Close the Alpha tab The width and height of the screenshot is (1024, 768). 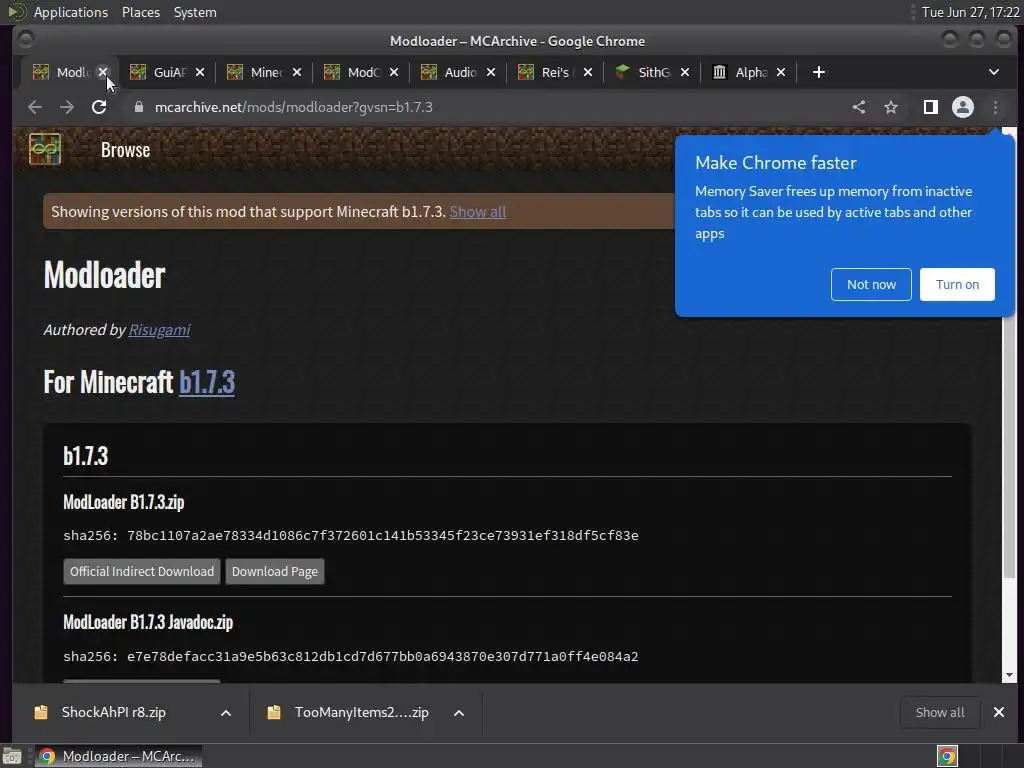[x=781, y=72]
